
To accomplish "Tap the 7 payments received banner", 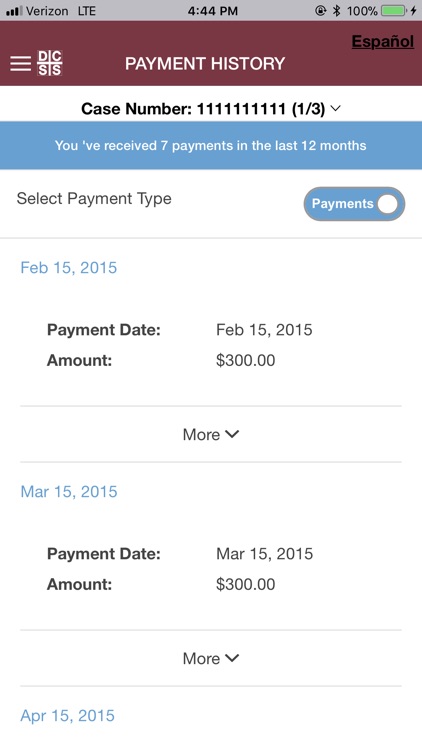I will 211,145.
